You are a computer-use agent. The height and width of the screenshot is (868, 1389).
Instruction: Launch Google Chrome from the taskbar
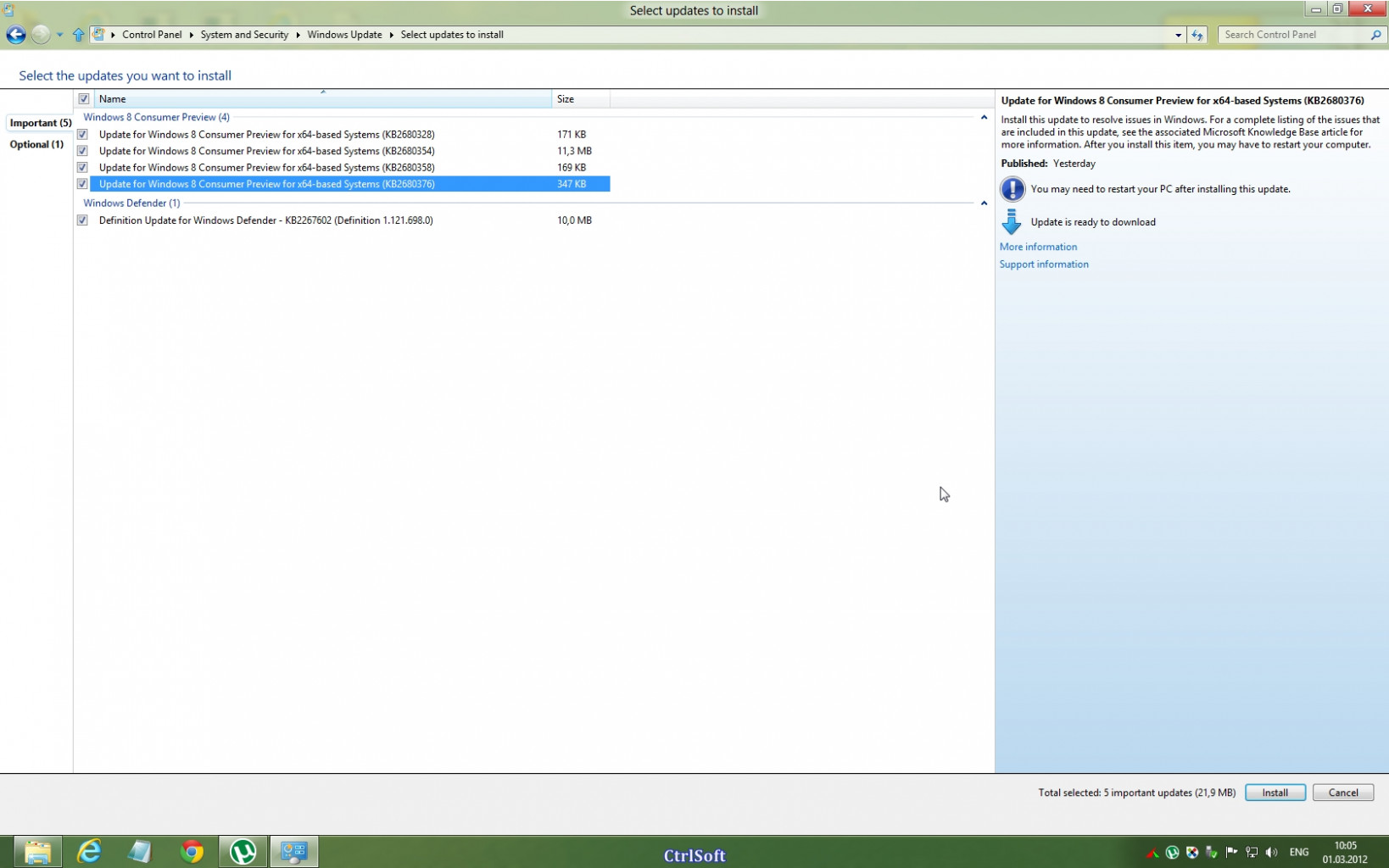(192, 852)
